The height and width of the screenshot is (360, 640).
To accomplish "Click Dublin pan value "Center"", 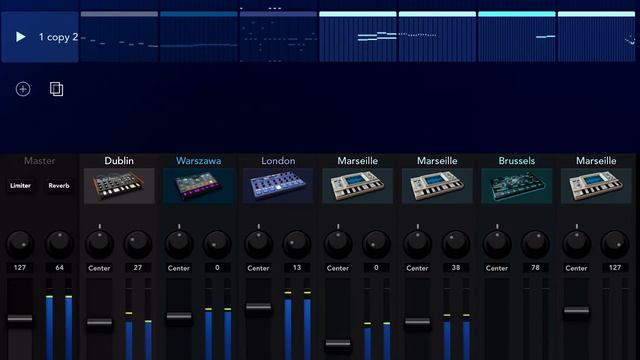I will coord(99,268).
